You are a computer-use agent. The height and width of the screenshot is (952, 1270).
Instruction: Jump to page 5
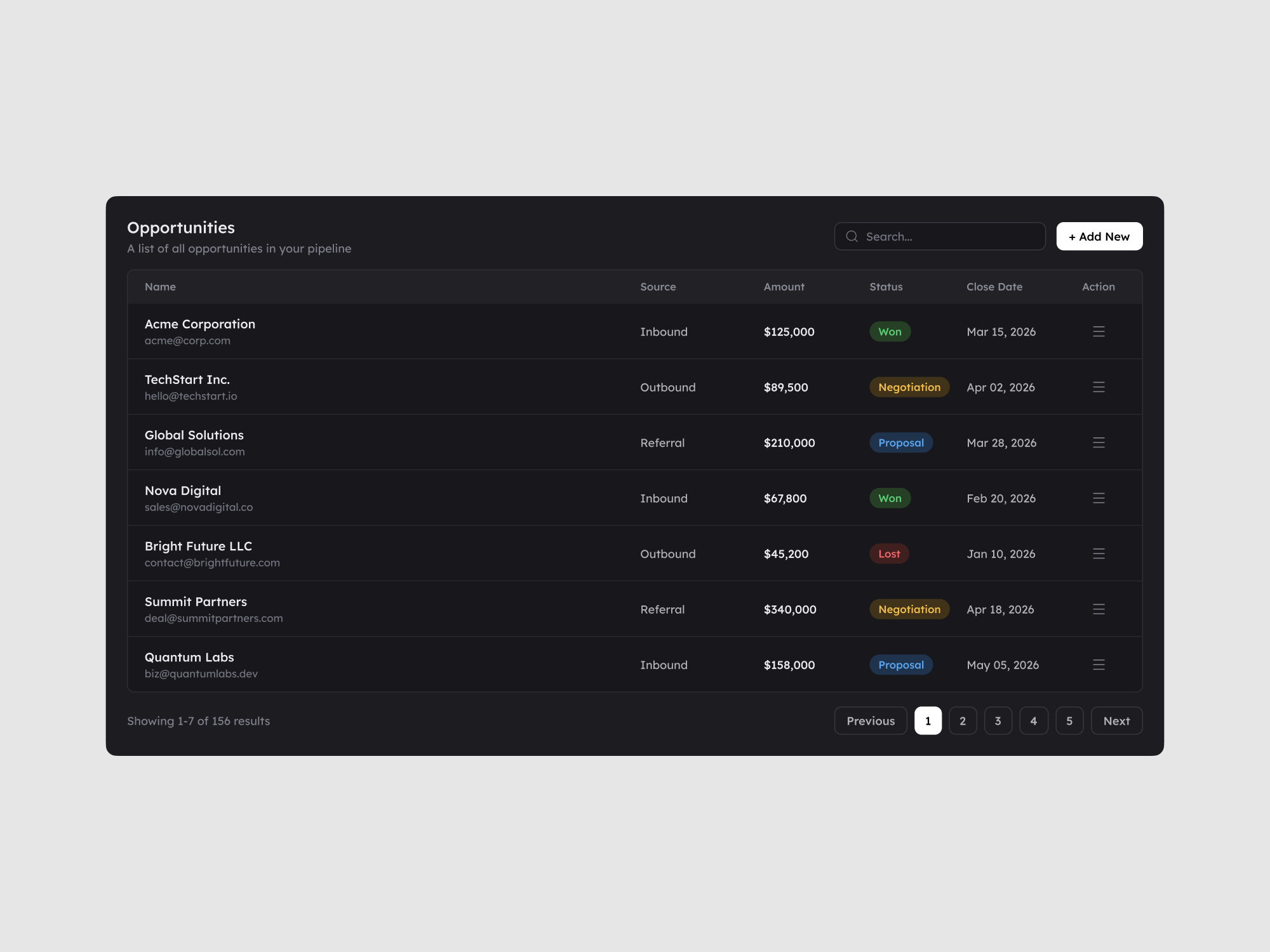(1069, 720)
